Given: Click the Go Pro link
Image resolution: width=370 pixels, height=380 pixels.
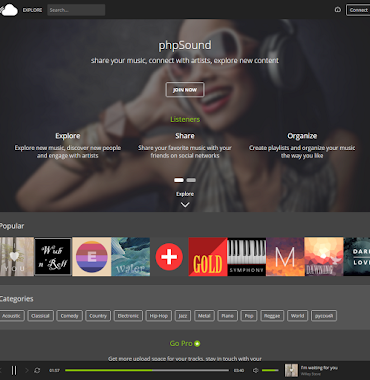Looking at the screenshot, I should pos(181,343).
